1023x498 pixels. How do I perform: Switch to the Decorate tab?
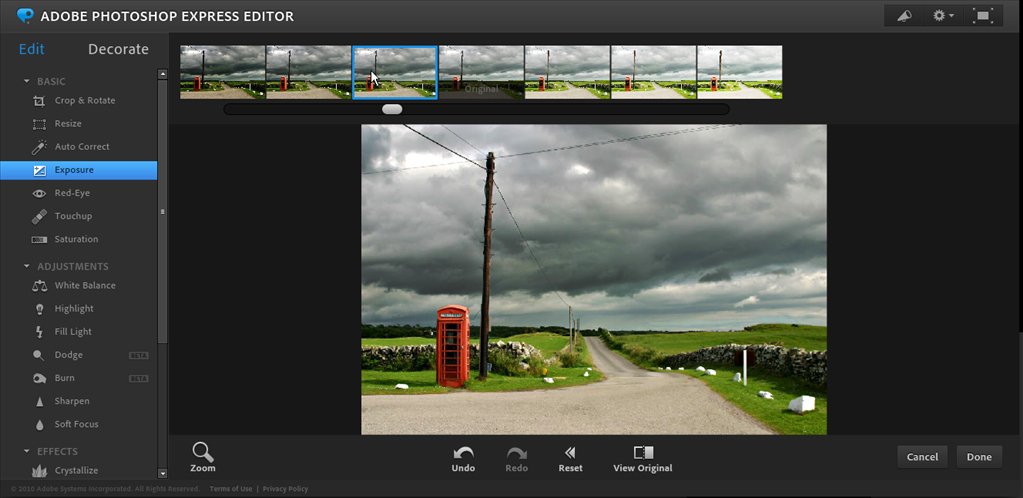[118, 49]
